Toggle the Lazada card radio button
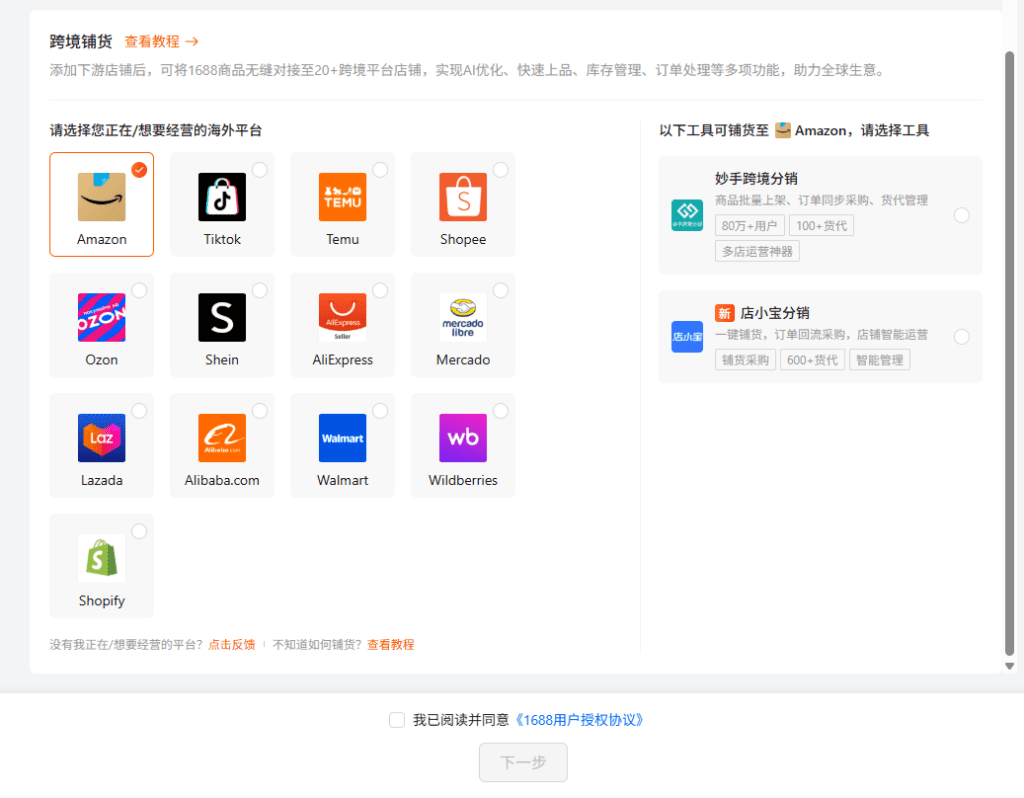The image size is (1024, 798). pyautogui.click(x=139, y=411)
